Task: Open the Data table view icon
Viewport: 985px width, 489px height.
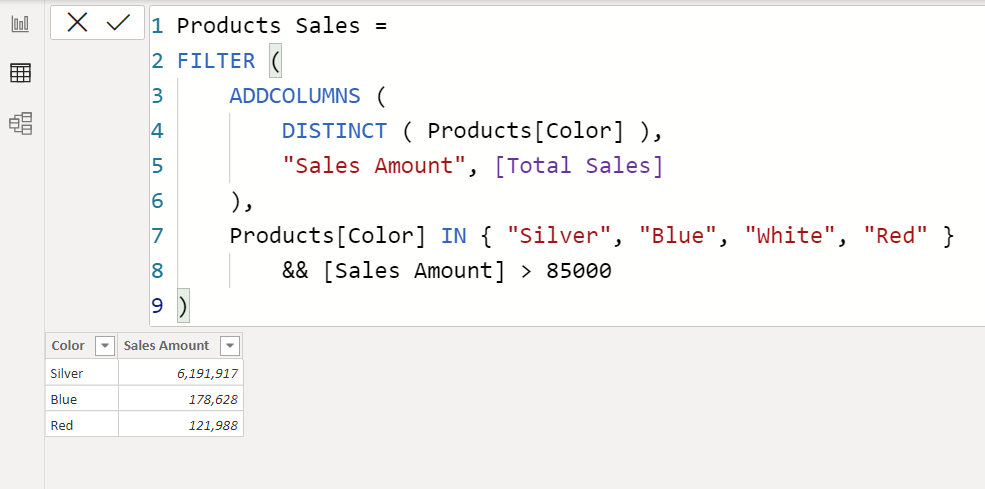Action: 21,73
